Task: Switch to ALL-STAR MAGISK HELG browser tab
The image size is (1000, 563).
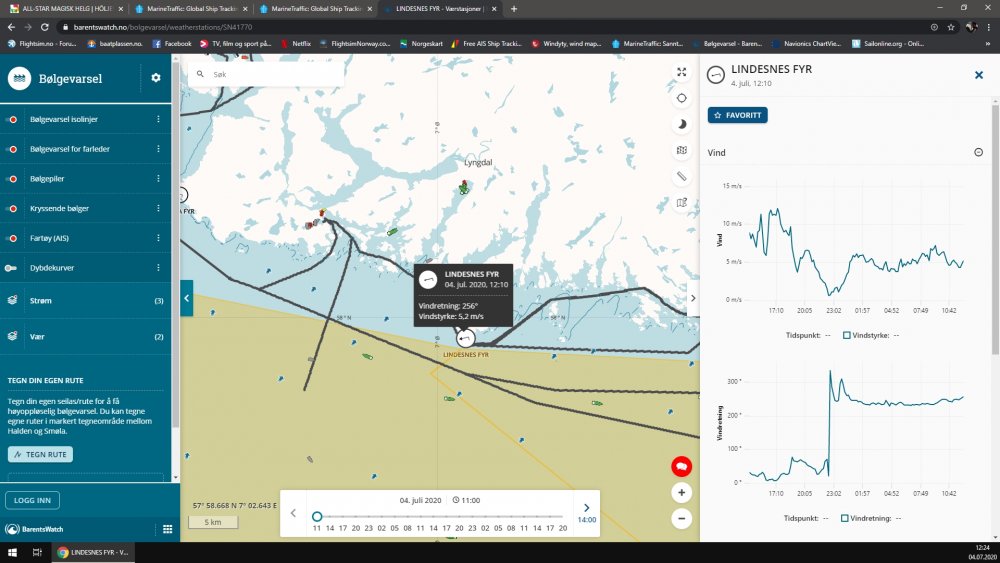Action: coord(66,9)
